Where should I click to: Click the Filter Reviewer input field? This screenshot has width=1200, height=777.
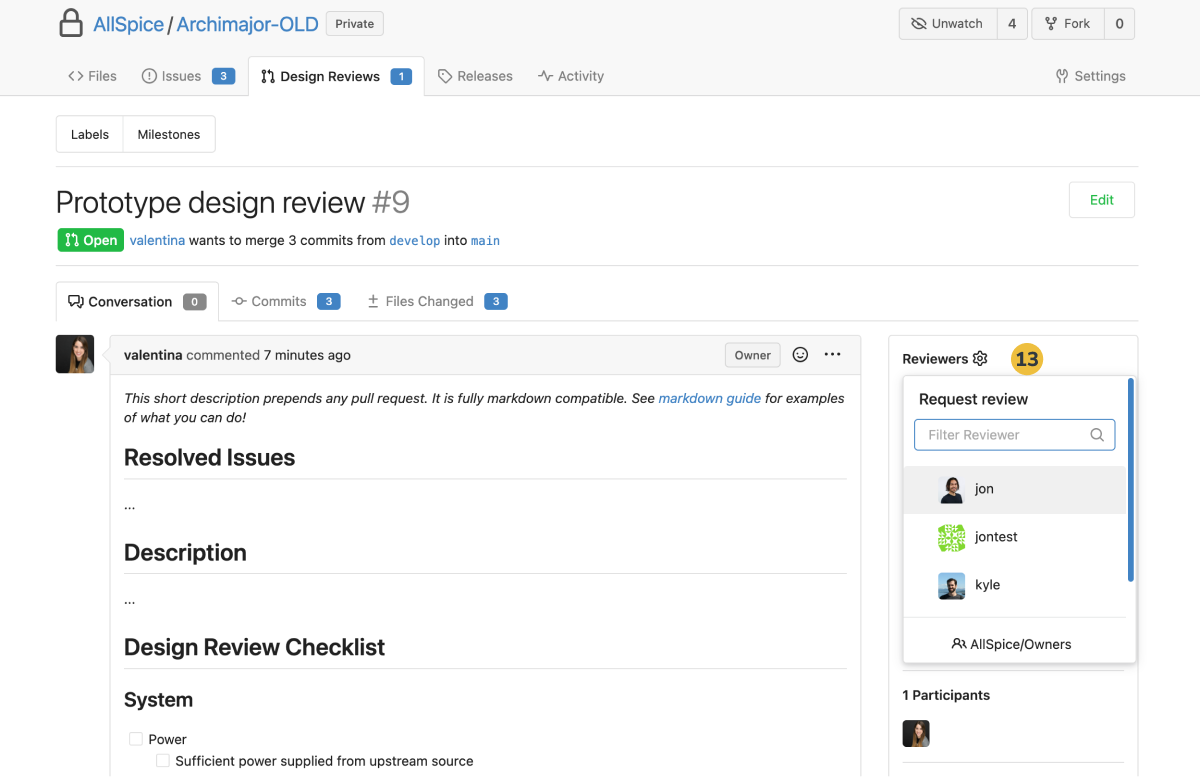pyautogui.click(x=1014, y=435)
